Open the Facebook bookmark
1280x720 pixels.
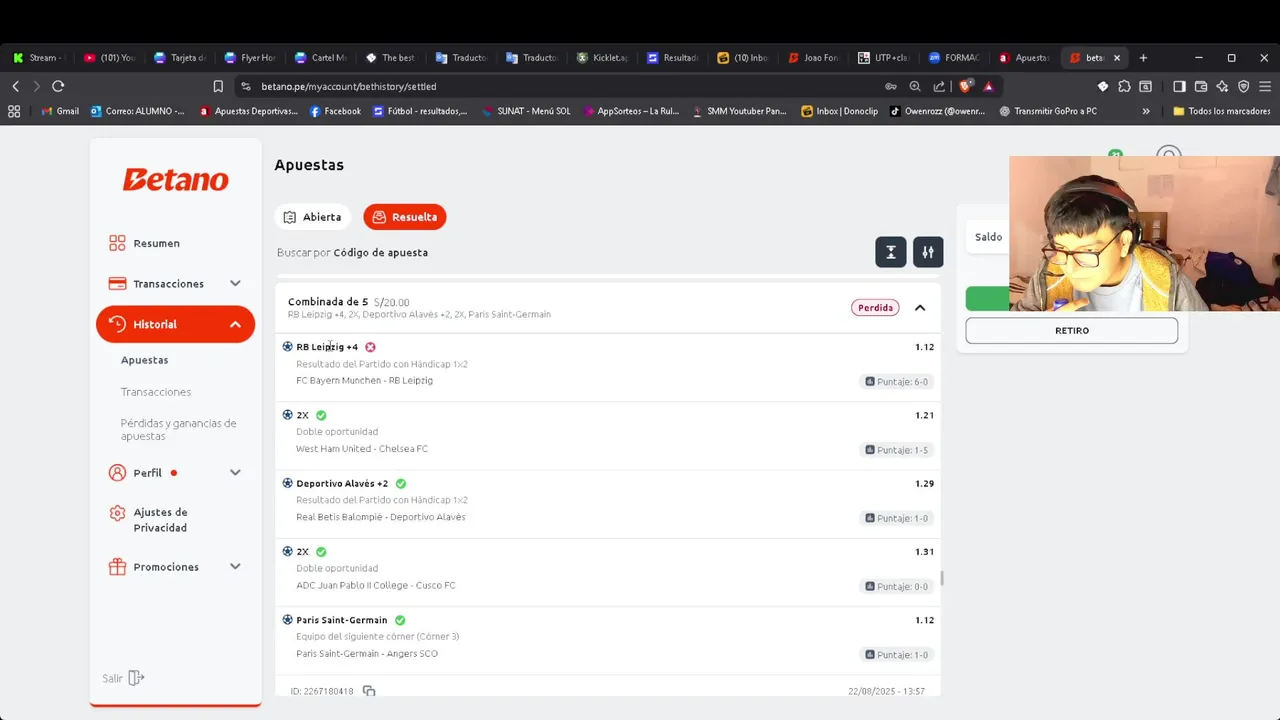pos(335,111)
